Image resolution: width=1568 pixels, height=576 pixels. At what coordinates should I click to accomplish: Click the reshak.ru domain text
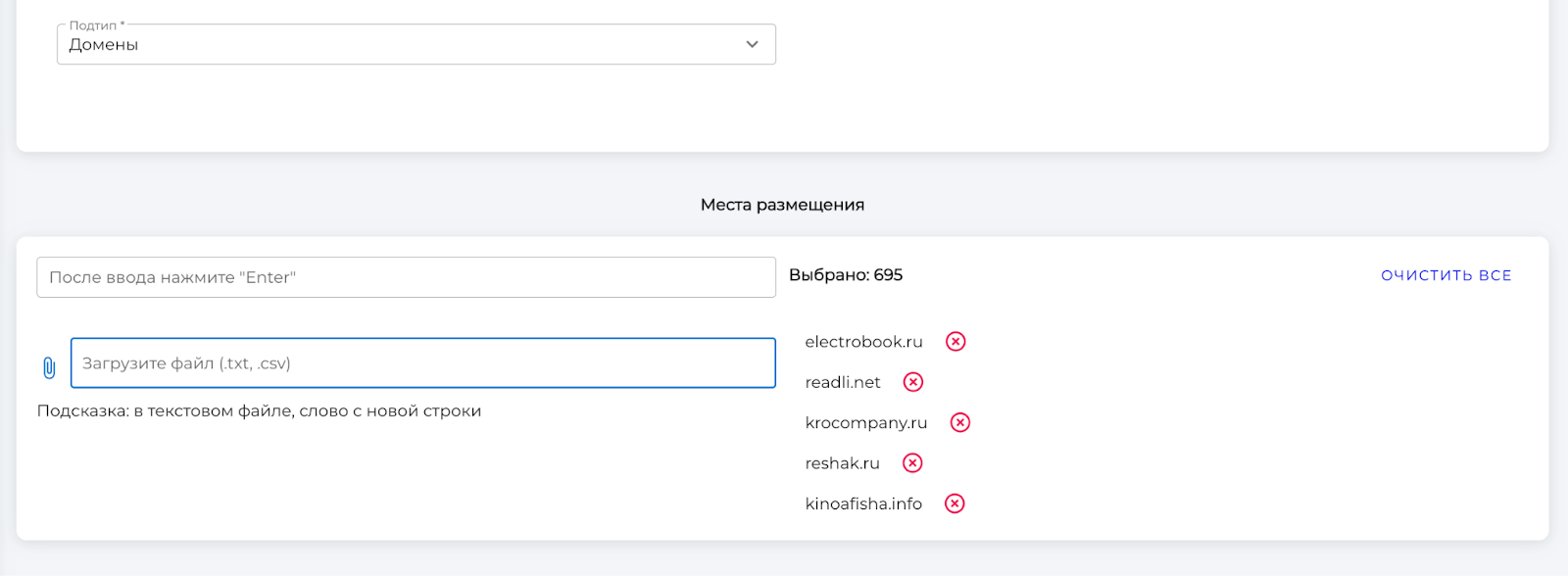[x=842, y=463]
